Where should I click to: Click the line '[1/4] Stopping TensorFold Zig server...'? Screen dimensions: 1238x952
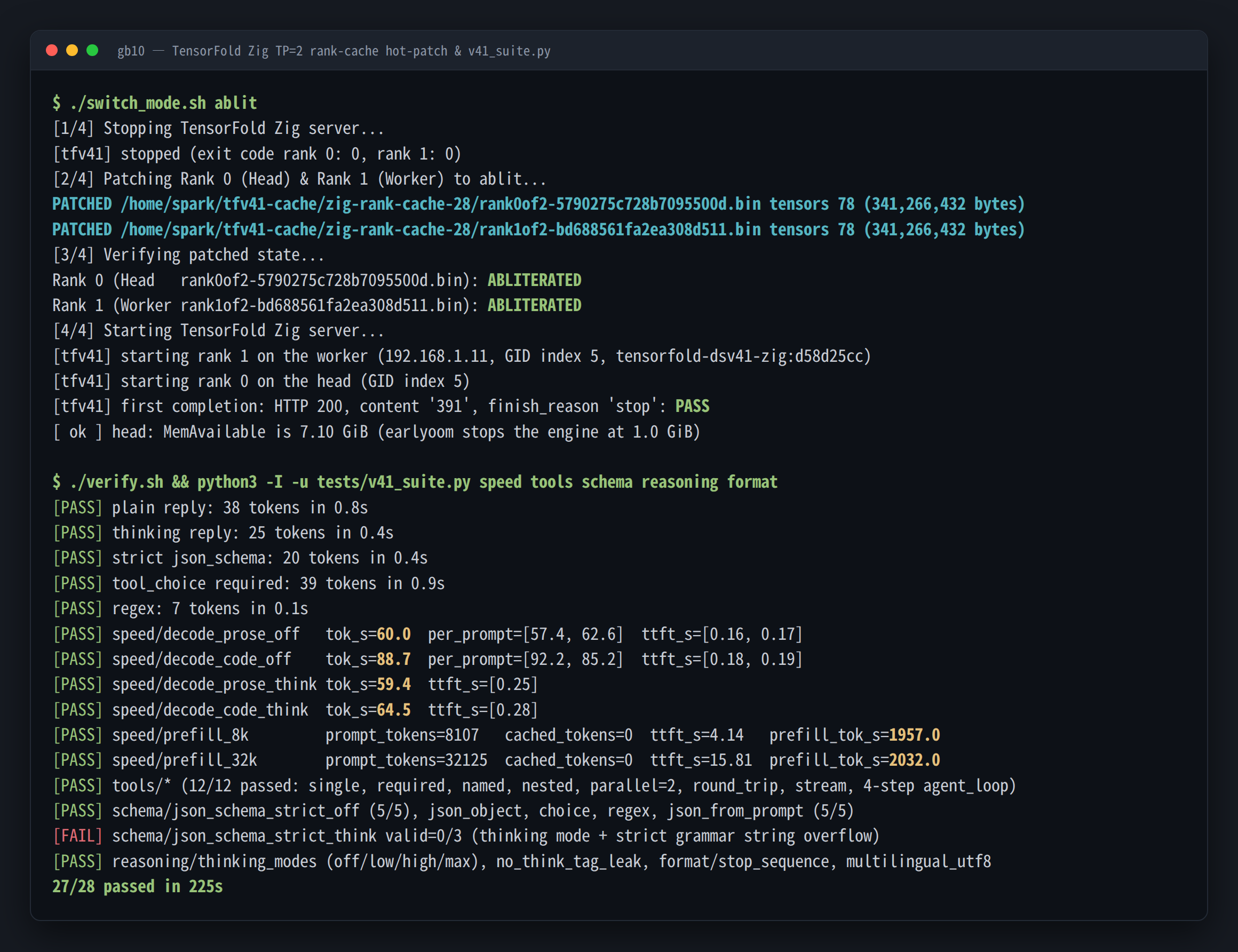click(x=218, y=129)
